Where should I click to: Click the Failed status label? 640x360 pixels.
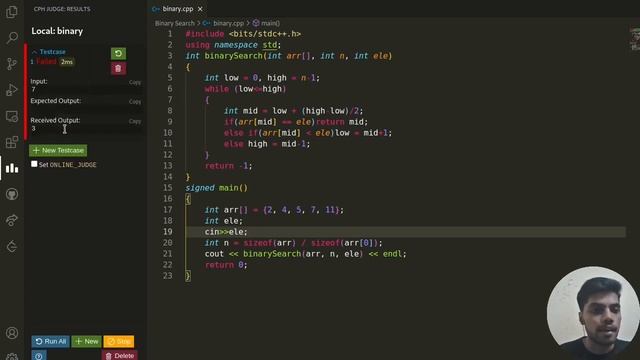(46, 62)
